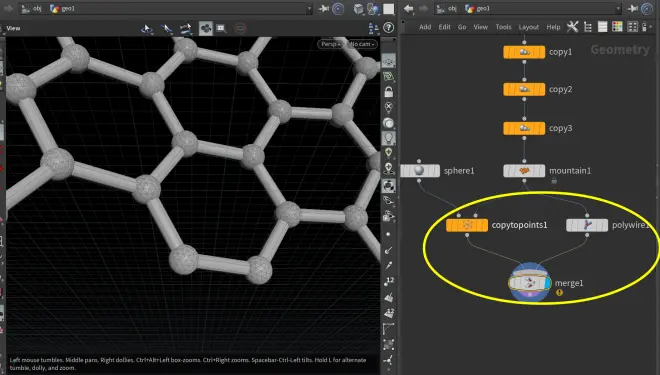Choose the secondary selection arrow tool
Screen dimensions: 660x375
coord(167,28)
